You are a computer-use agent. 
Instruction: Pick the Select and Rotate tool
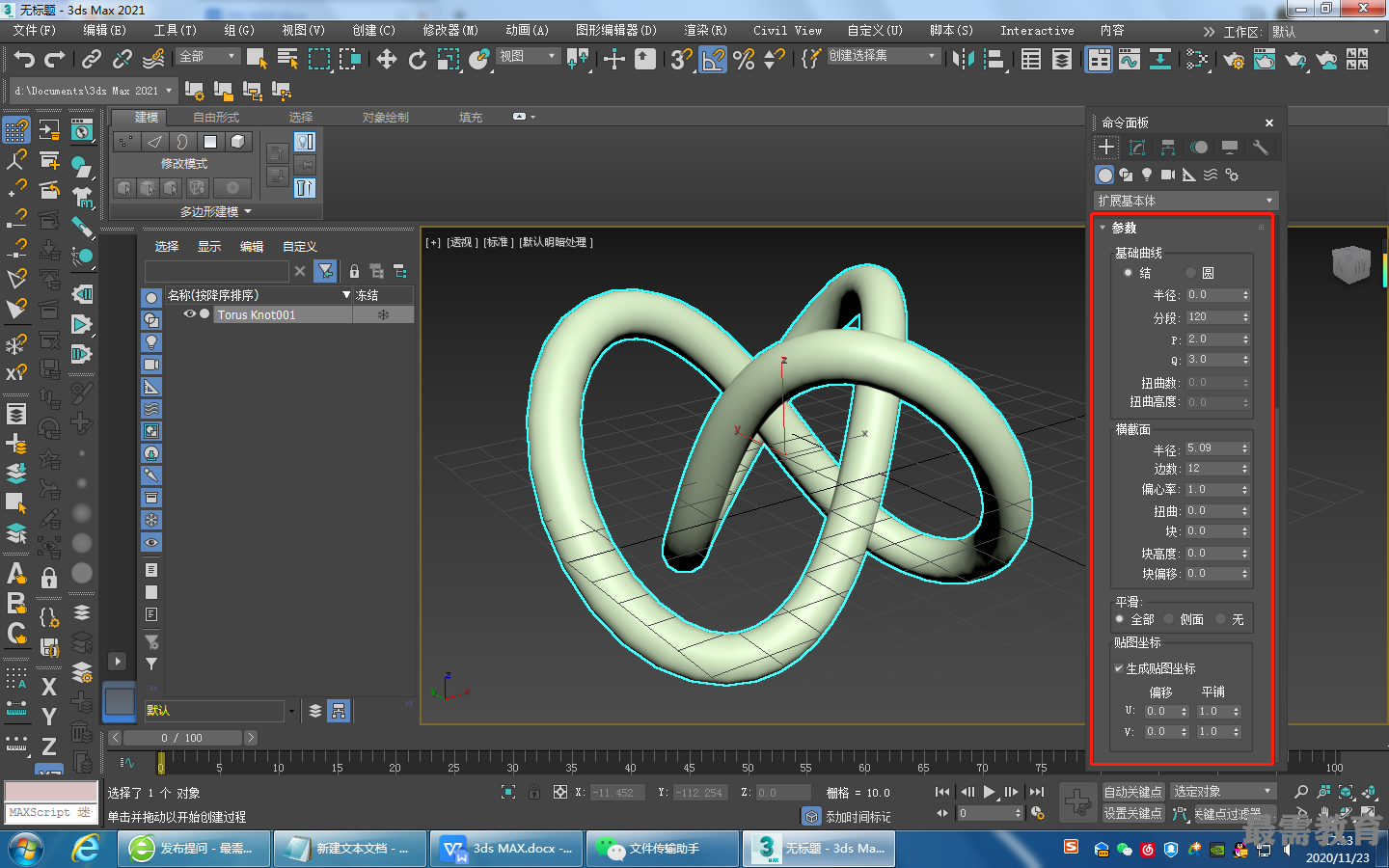coord(418,60)
